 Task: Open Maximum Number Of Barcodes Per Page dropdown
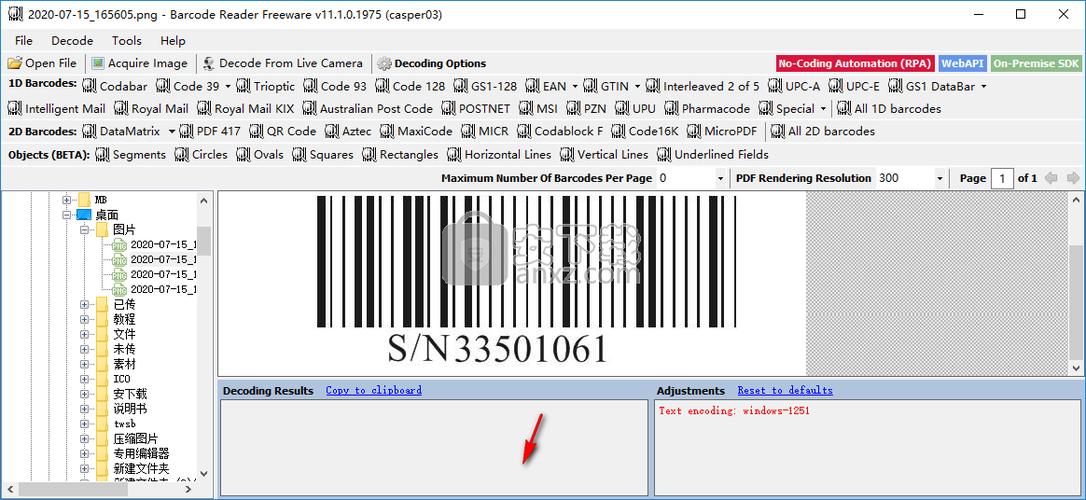720,179
